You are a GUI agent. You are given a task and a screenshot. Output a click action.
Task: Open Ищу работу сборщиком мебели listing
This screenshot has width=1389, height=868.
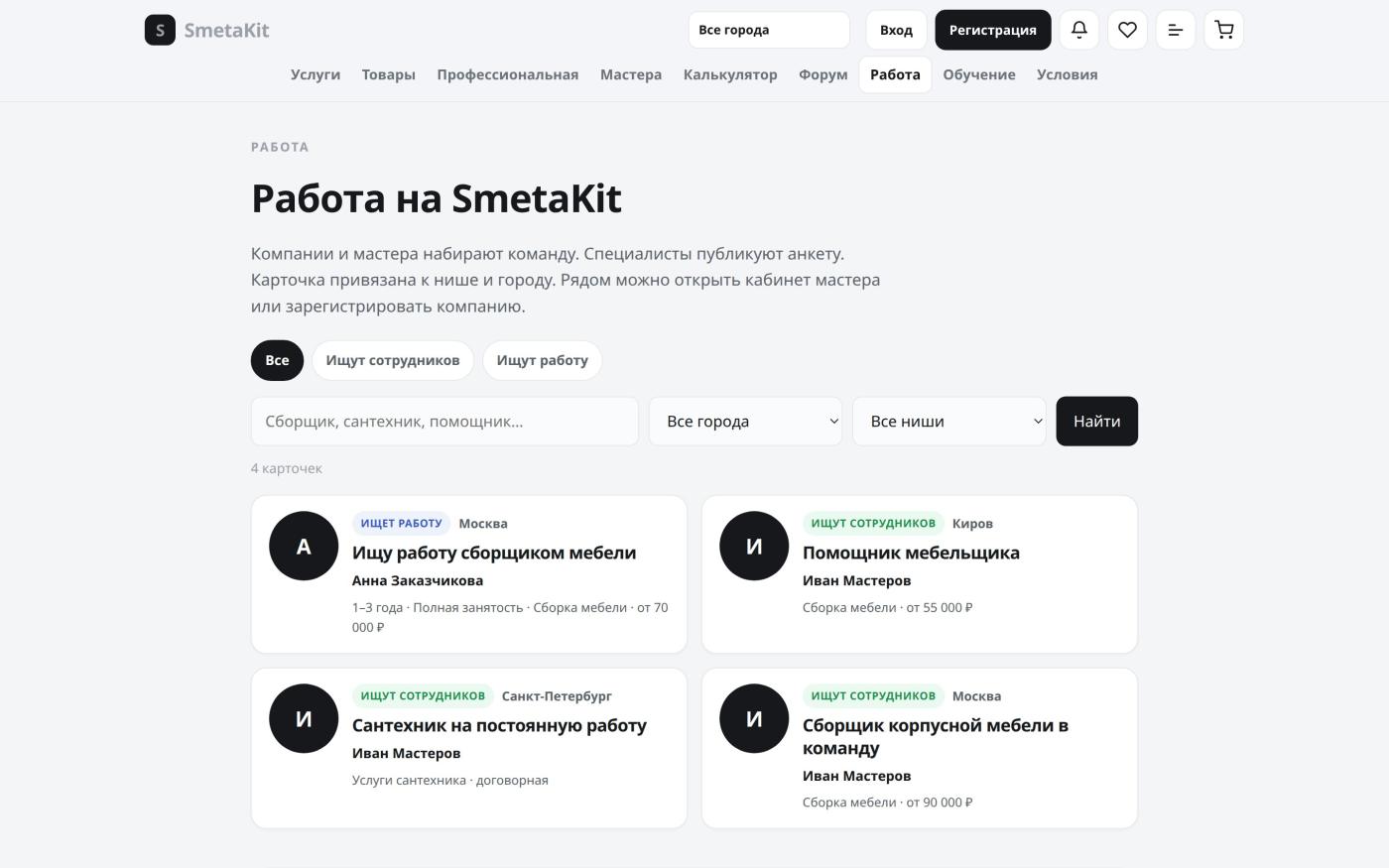coord(494,553)
